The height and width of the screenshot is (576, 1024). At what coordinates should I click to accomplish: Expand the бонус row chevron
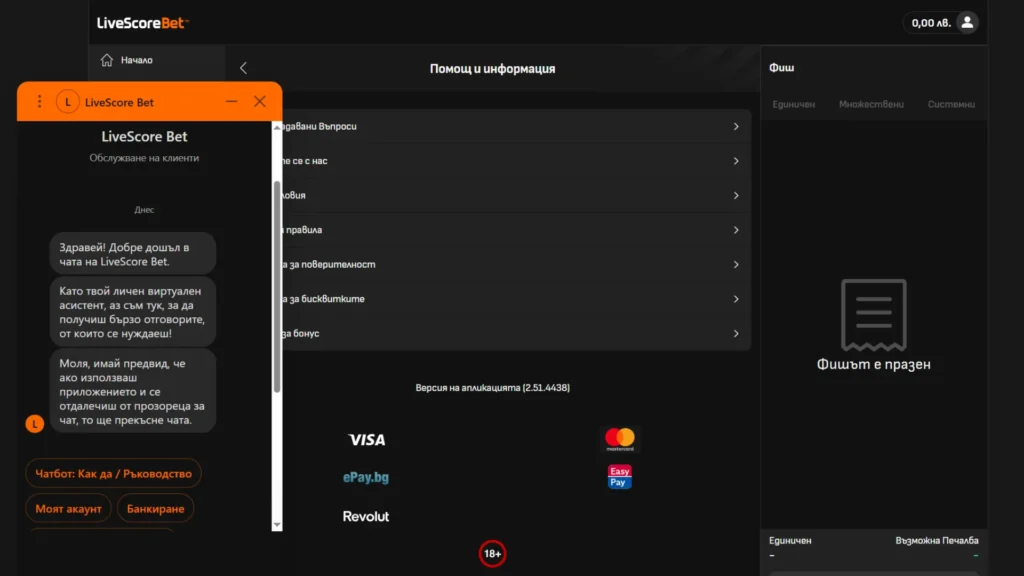pos(735,334)
